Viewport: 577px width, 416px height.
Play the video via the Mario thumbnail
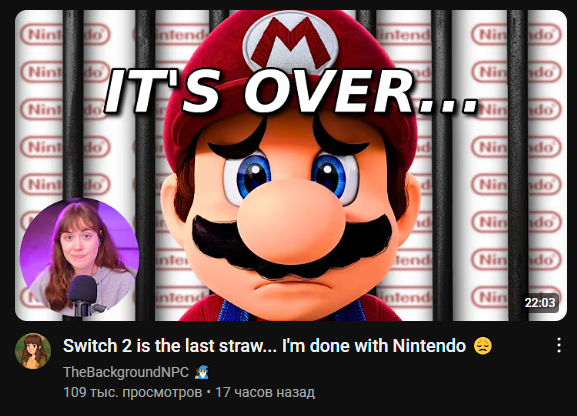[291, 165]
